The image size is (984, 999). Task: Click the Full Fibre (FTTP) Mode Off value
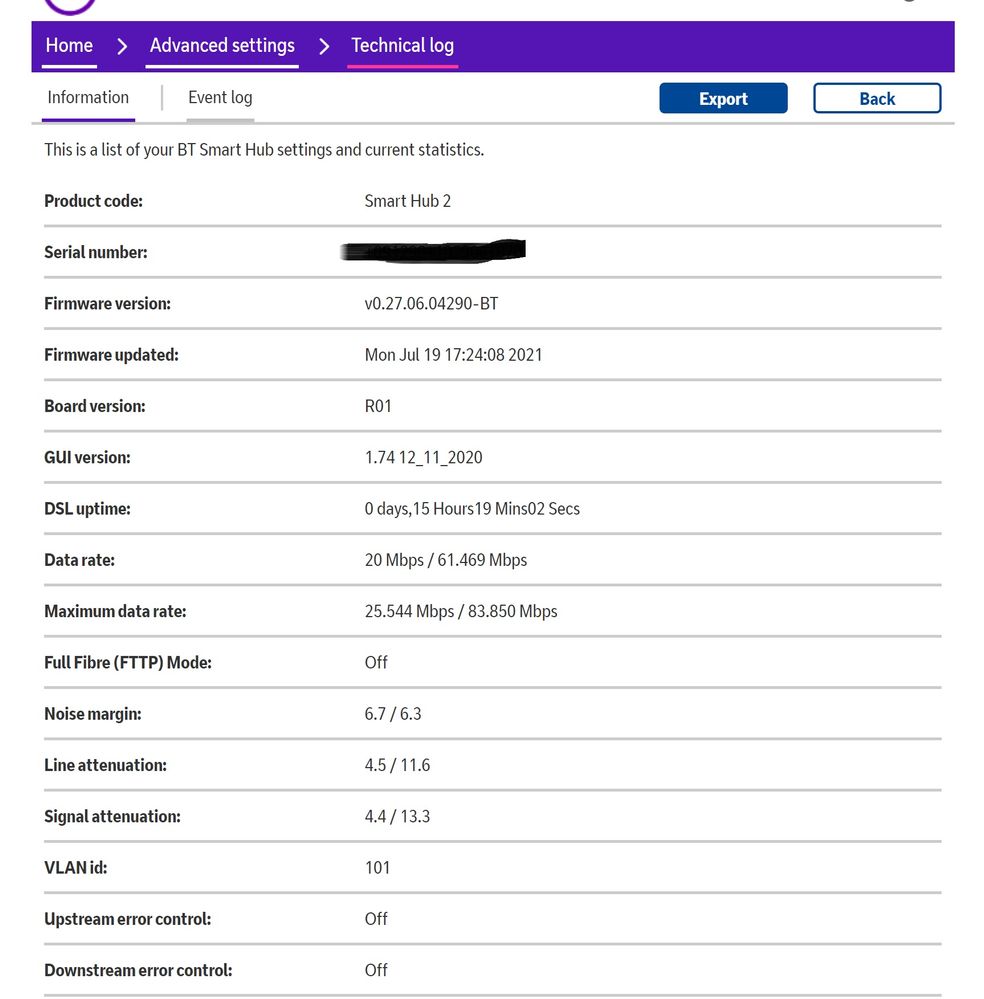[x=376, y=662]
